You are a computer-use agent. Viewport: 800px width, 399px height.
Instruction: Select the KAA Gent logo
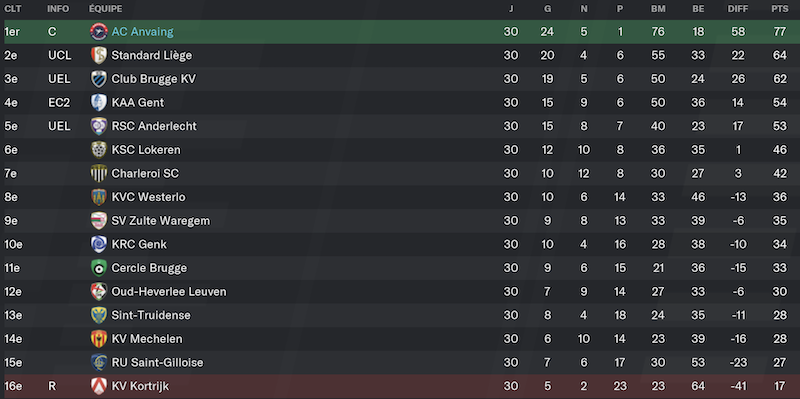[98, 103]
